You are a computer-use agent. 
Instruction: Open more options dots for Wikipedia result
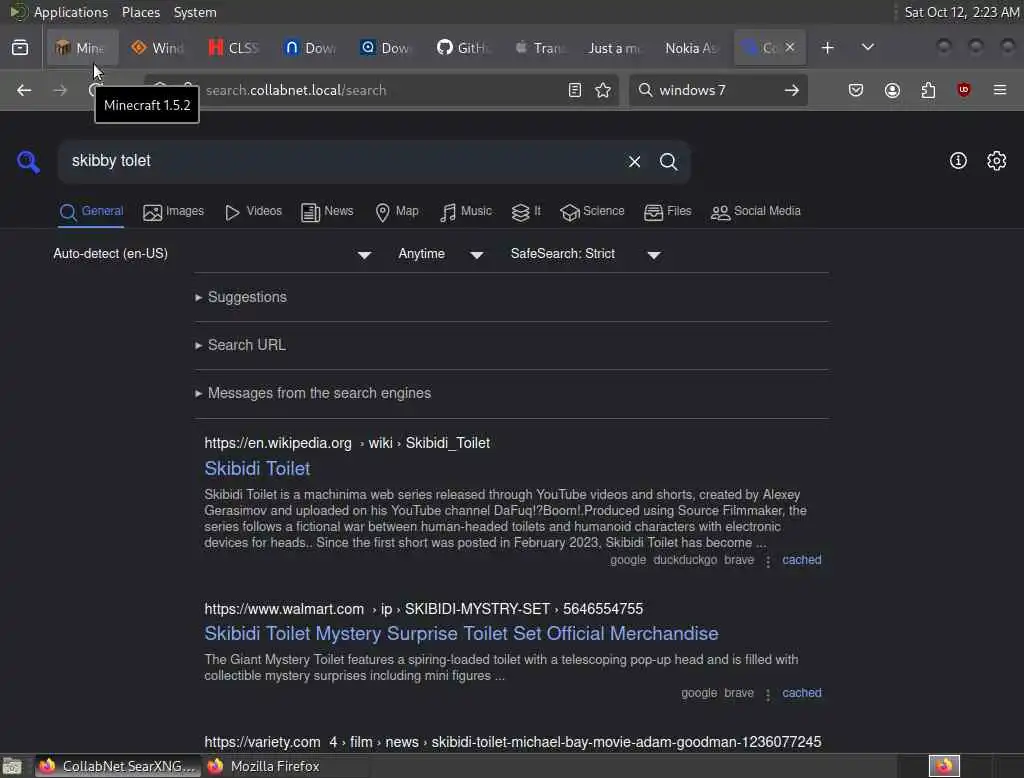pyautogui.click(x=768, y=561)
